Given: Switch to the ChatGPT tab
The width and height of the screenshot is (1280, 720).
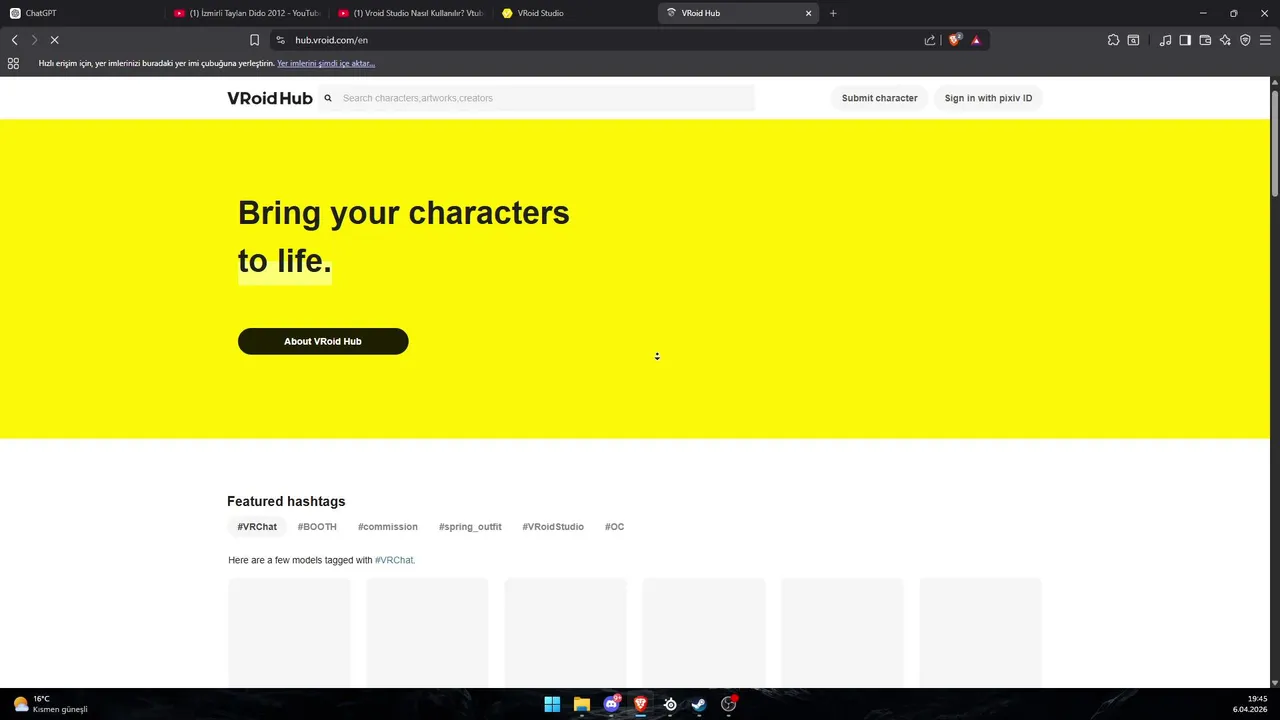Looking at the screenshot, I should [x=80, y=13].
